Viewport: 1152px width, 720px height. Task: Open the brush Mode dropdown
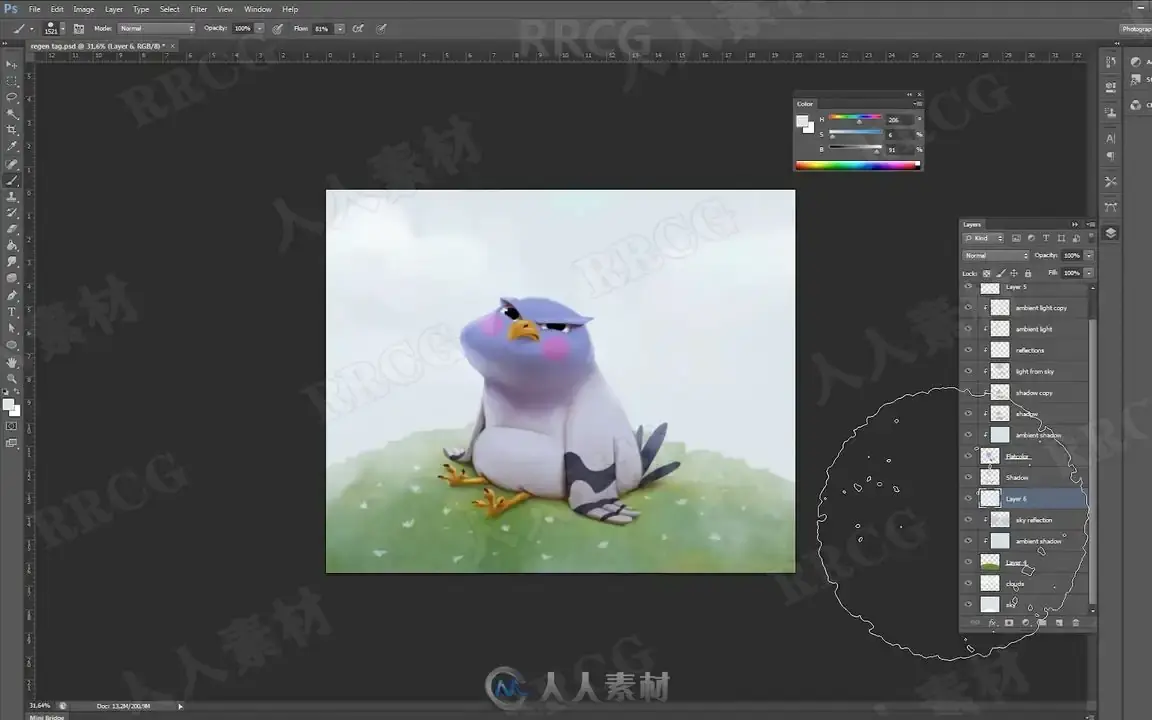tap(156, 29)
